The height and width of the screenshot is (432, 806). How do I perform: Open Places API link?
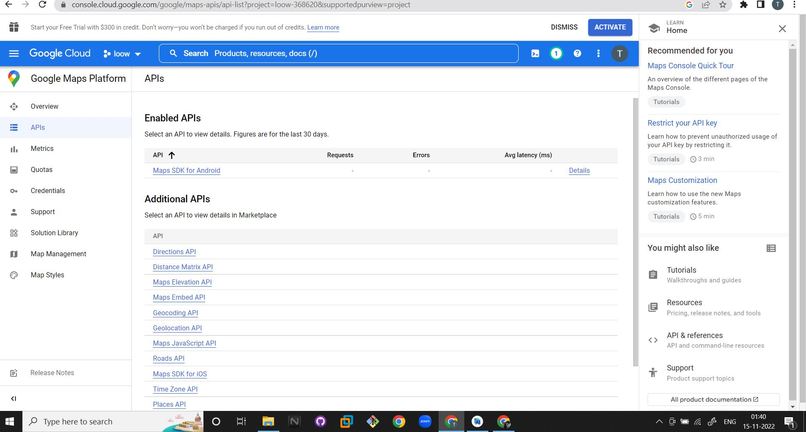(169, 405)
